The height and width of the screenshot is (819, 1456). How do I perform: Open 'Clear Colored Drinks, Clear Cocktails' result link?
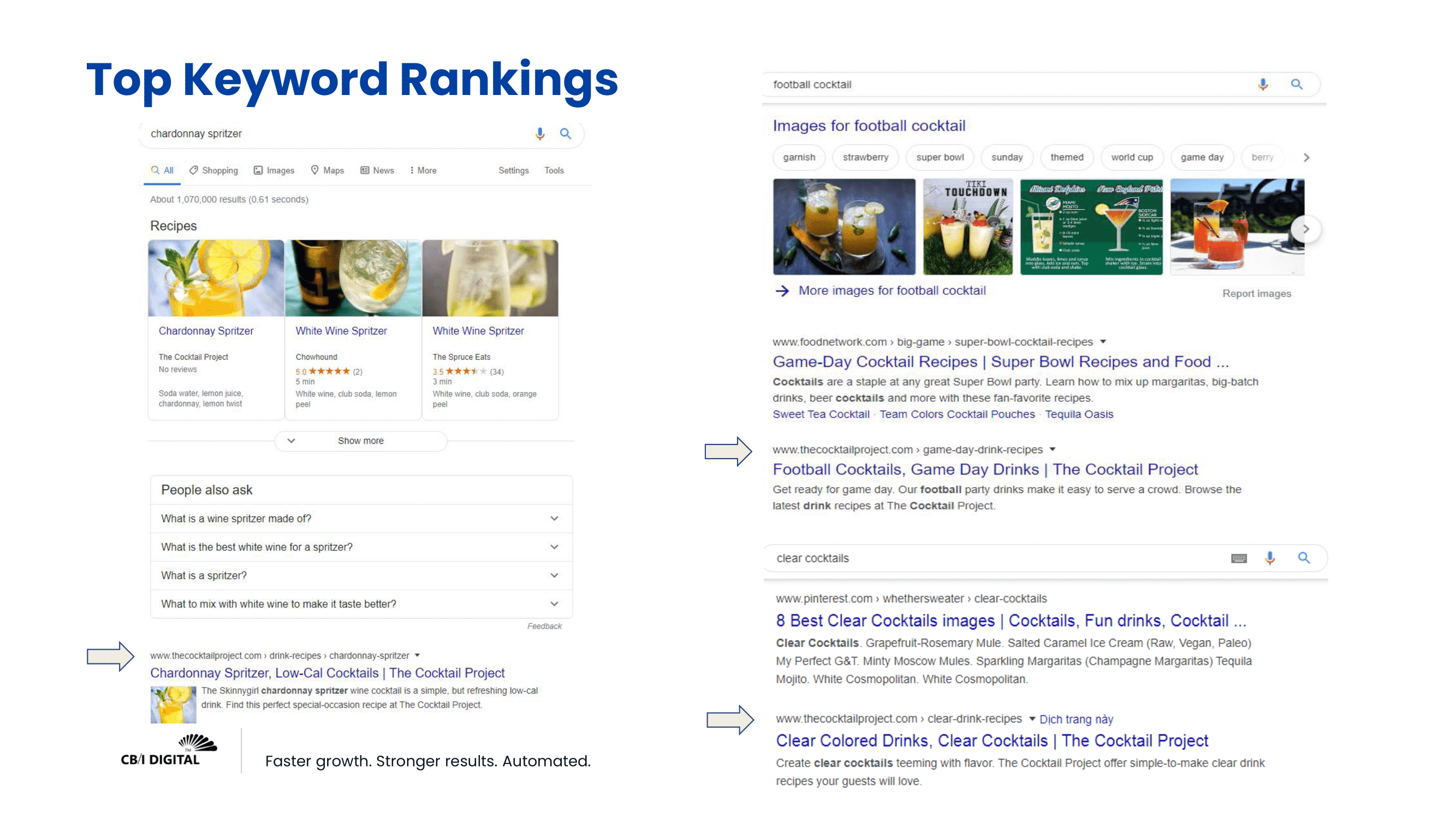pyautogui.click(x=991, y=740)
